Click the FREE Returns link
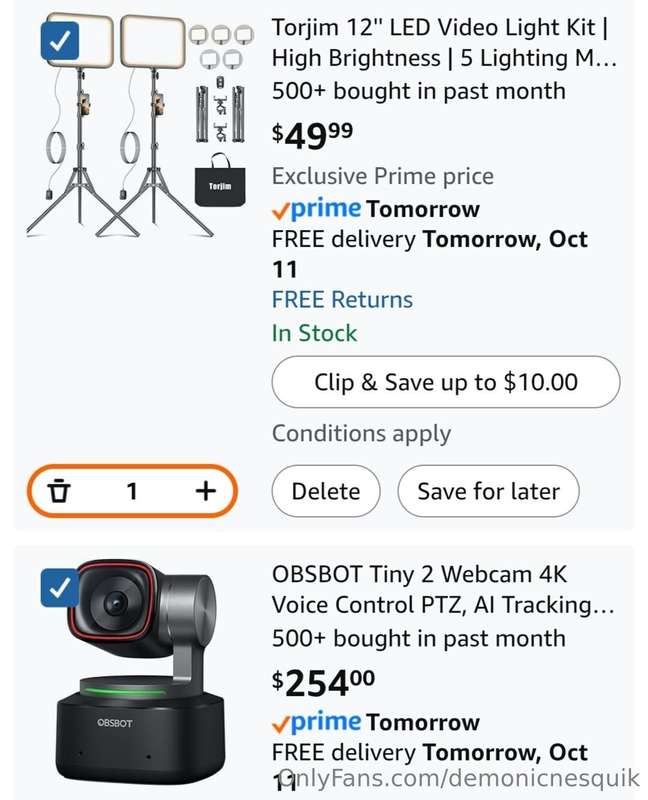 coord(342,299)
